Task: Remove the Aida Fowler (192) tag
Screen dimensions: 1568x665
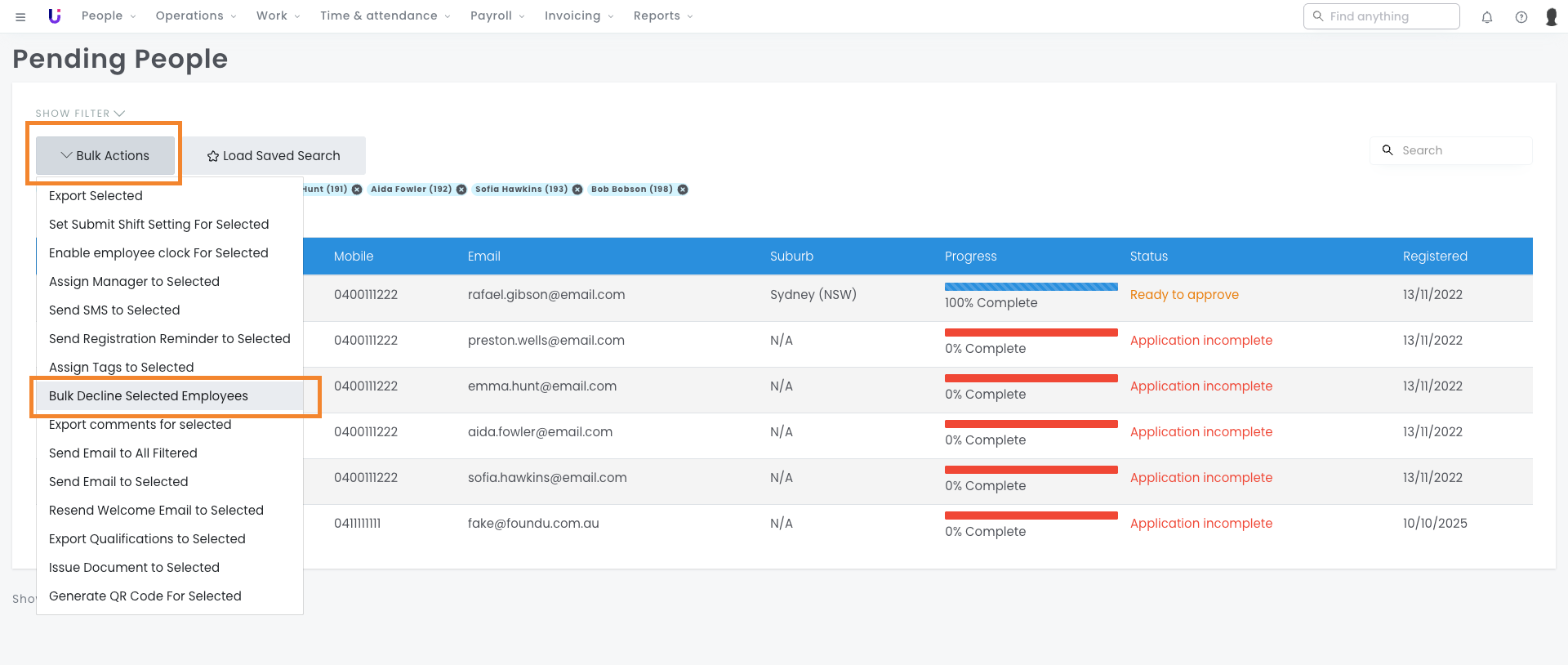Action: click(x=461, y=190)
